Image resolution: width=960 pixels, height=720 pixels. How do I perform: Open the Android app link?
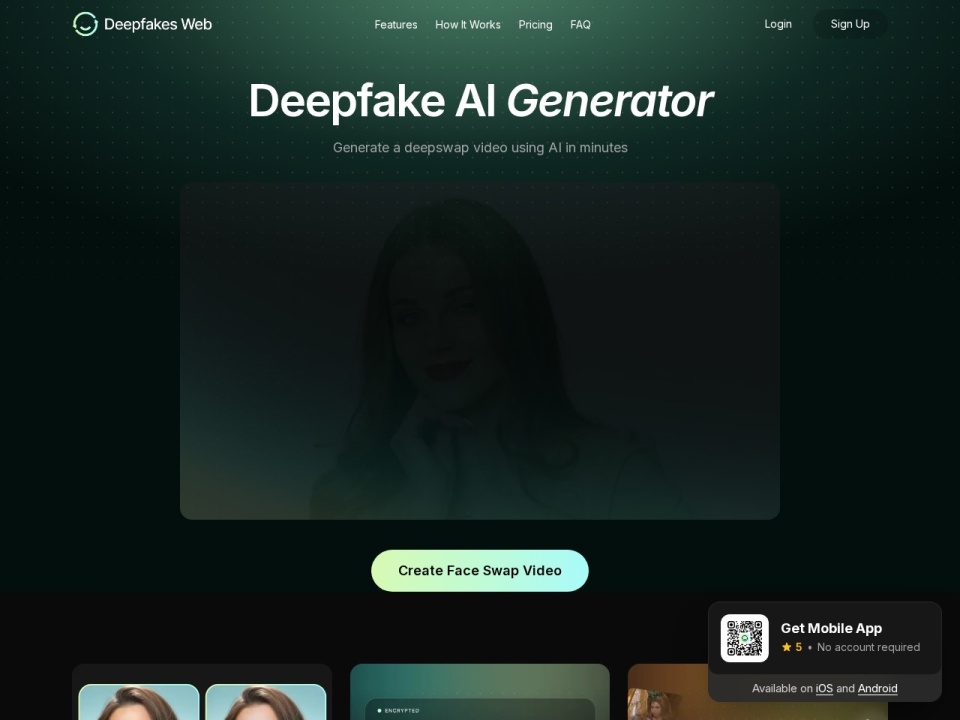click(877, 688)
